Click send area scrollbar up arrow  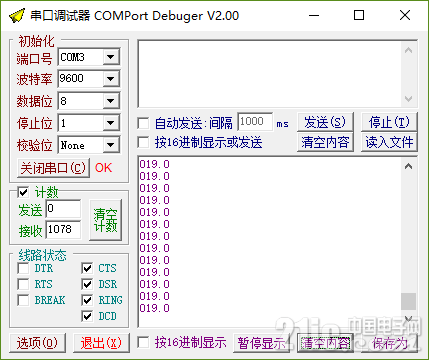409,50
